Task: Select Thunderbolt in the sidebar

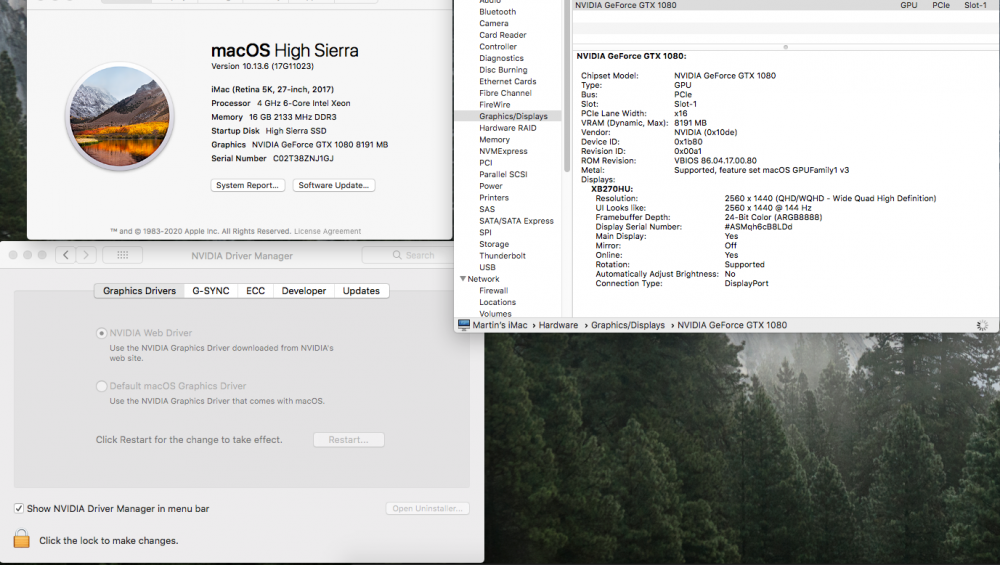Action: (x=502, y=256)
